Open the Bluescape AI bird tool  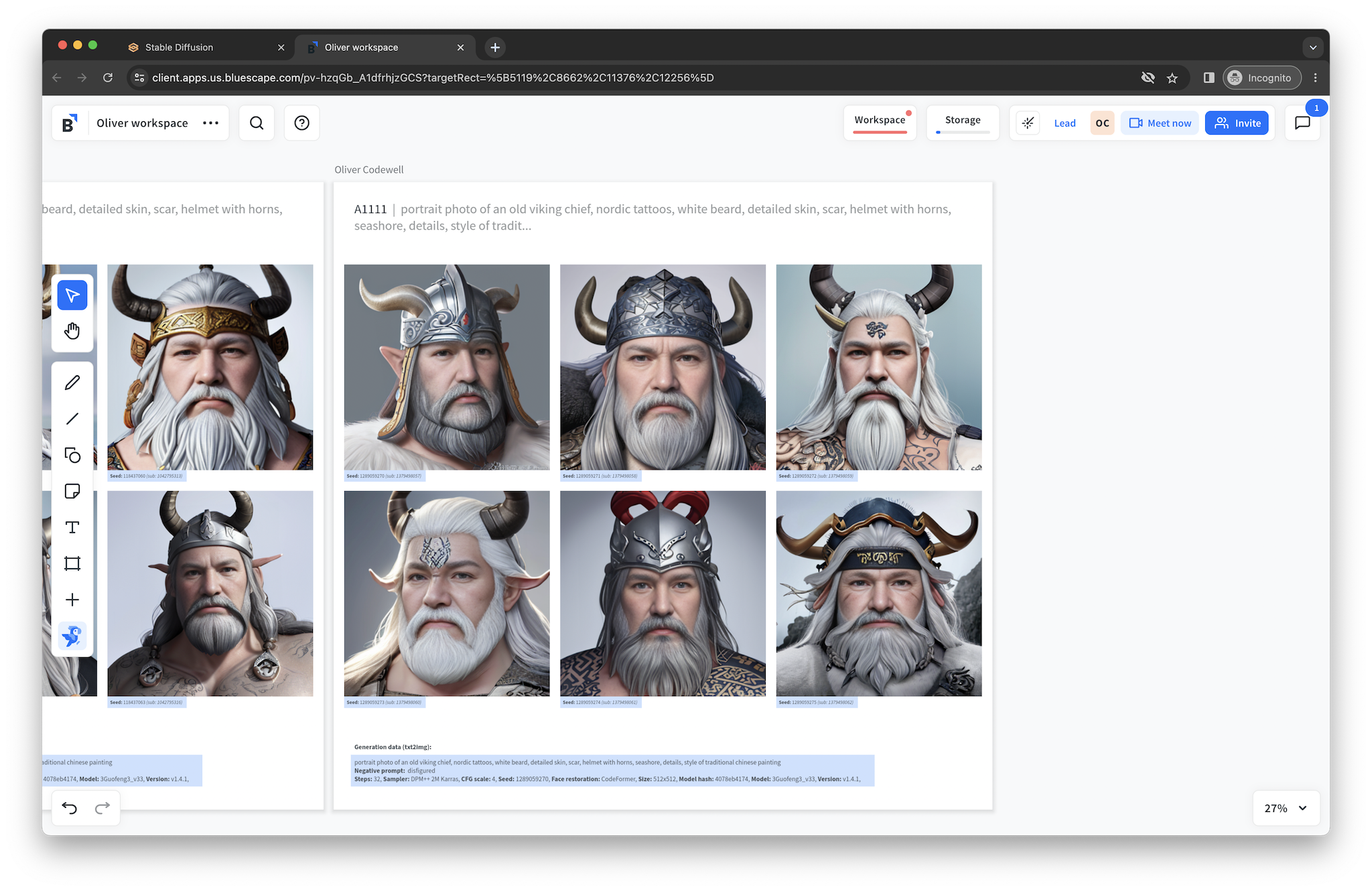point(72,636)
